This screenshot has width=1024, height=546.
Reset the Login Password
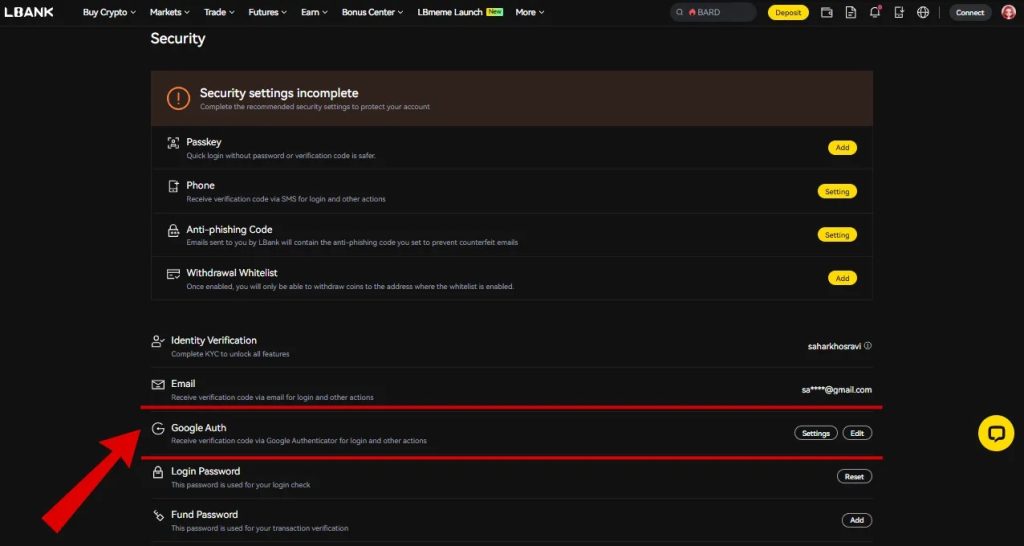(x=854, y=477)
